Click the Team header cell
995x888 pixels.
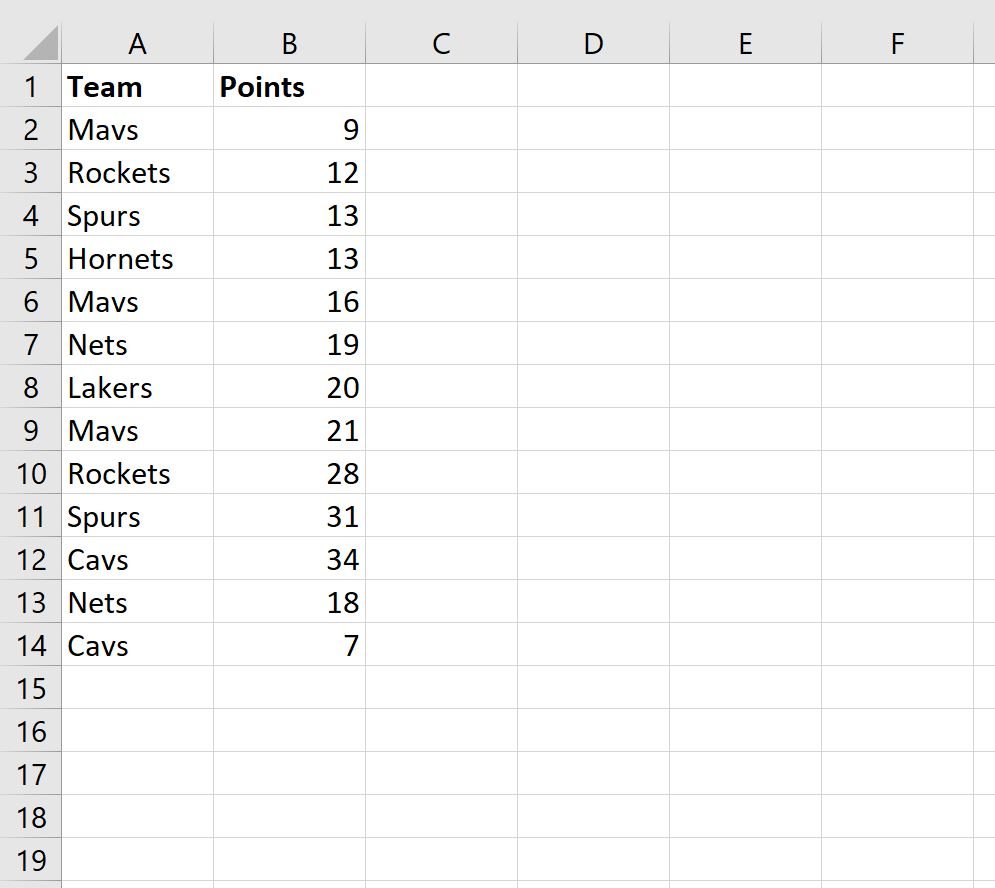click(137, 86)
